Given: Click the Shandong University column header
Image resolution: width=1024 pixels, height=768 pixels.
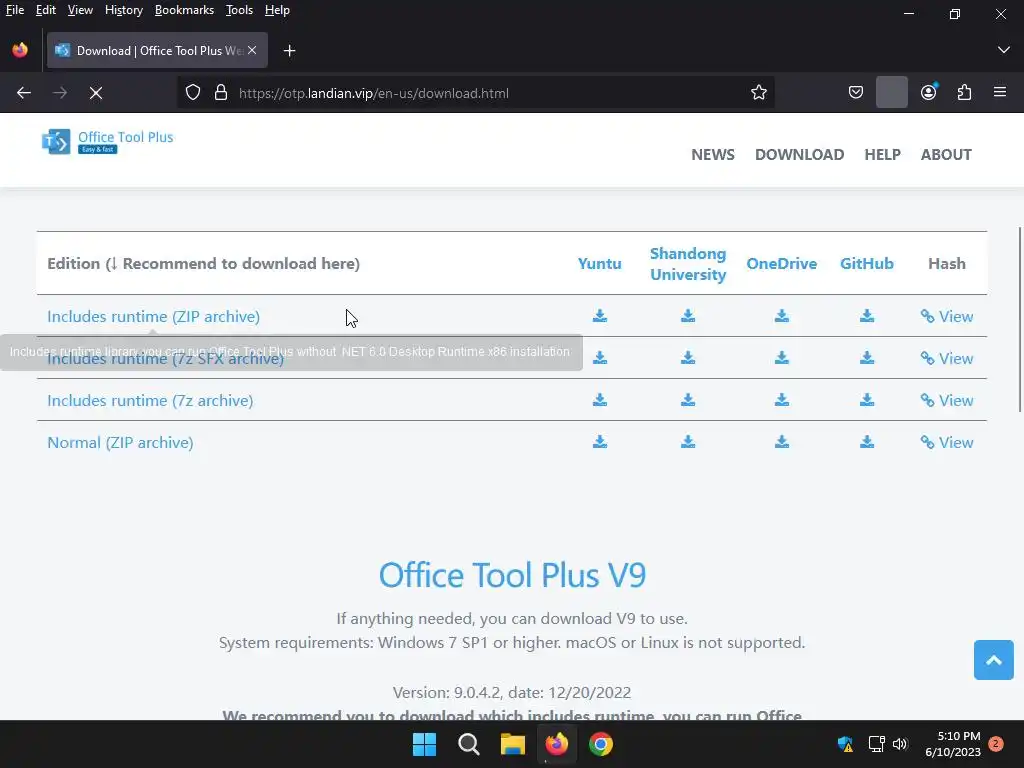Looking at the screenshot, I should point(688,264).
